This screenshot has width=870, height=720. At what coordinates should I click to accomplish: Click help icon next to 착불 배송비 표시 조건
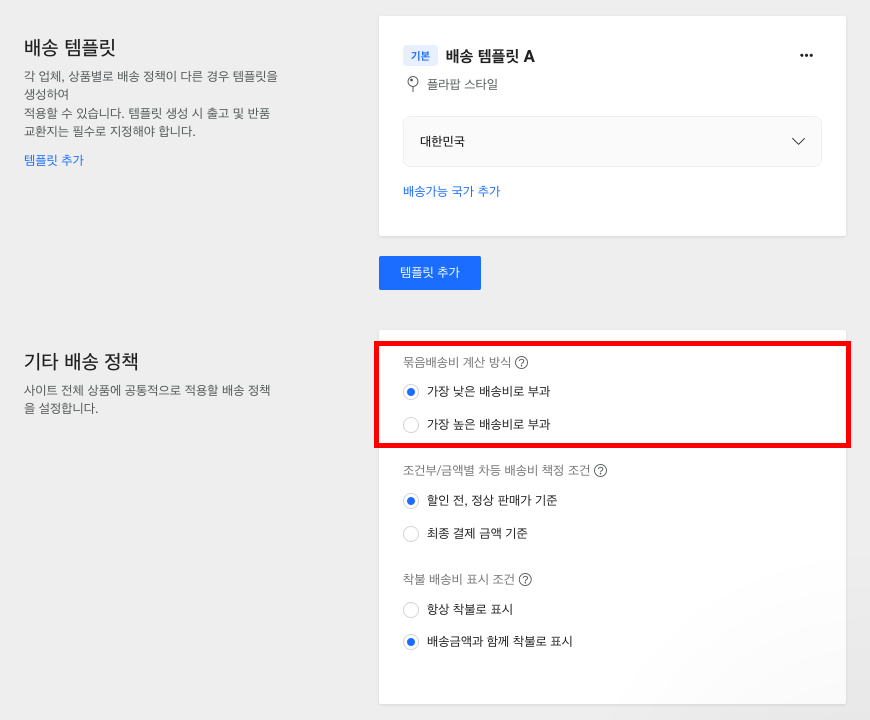[x=525, y=579]
